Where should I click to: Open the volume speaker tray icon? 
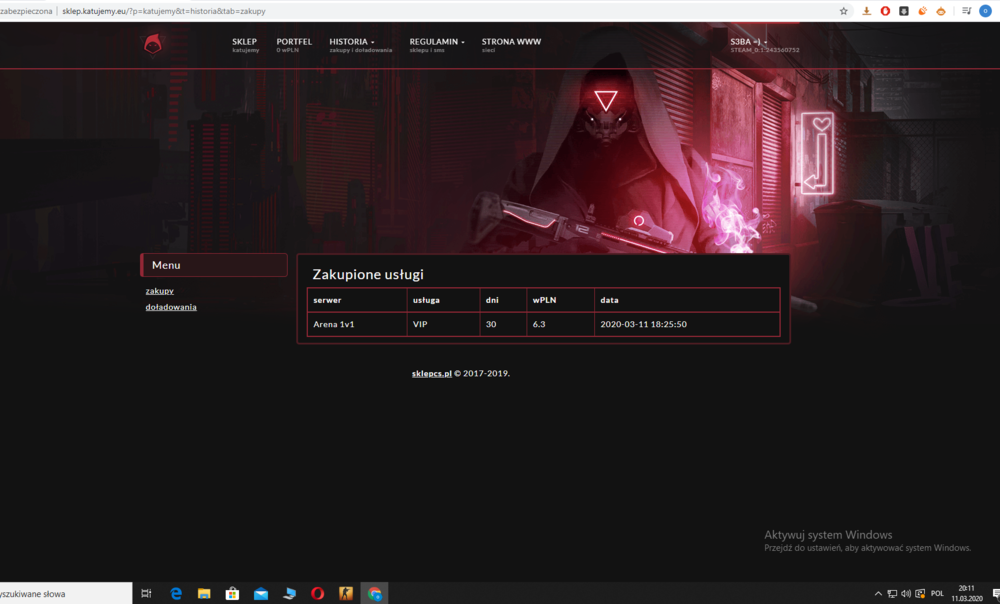click(906, 594)
